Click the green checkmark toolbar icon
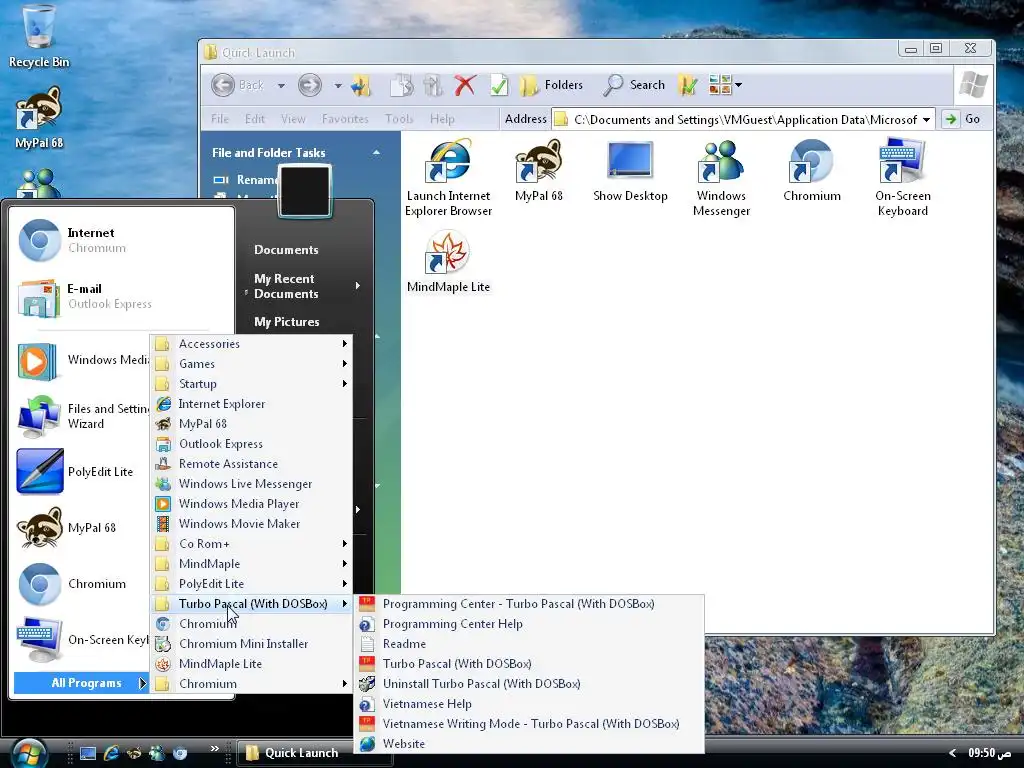 click(x=499, y=85)
